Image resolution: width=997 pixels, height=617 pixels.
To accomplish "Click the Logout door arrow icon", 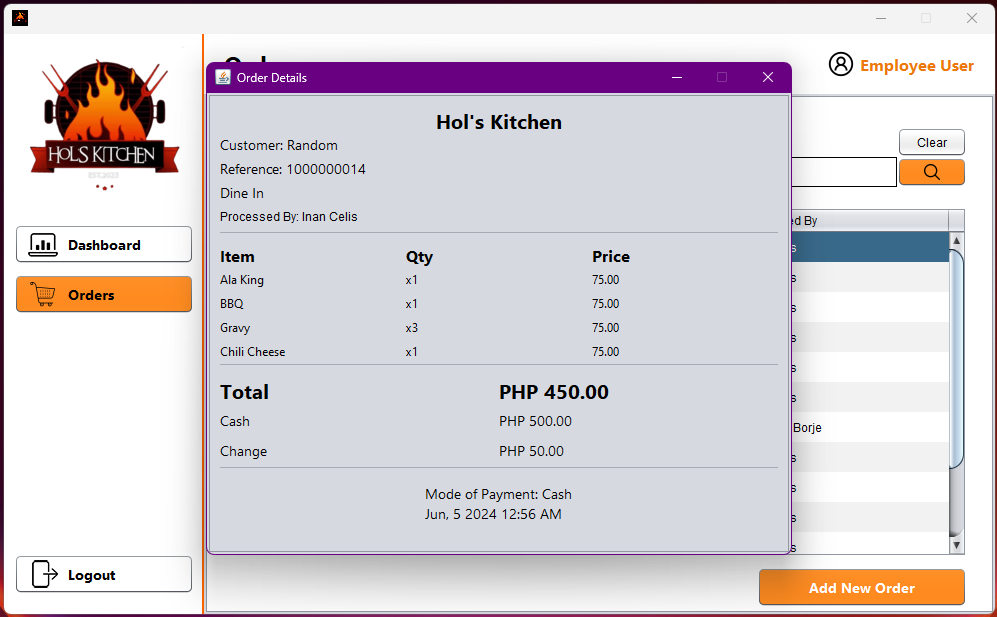I will (45, 574).
